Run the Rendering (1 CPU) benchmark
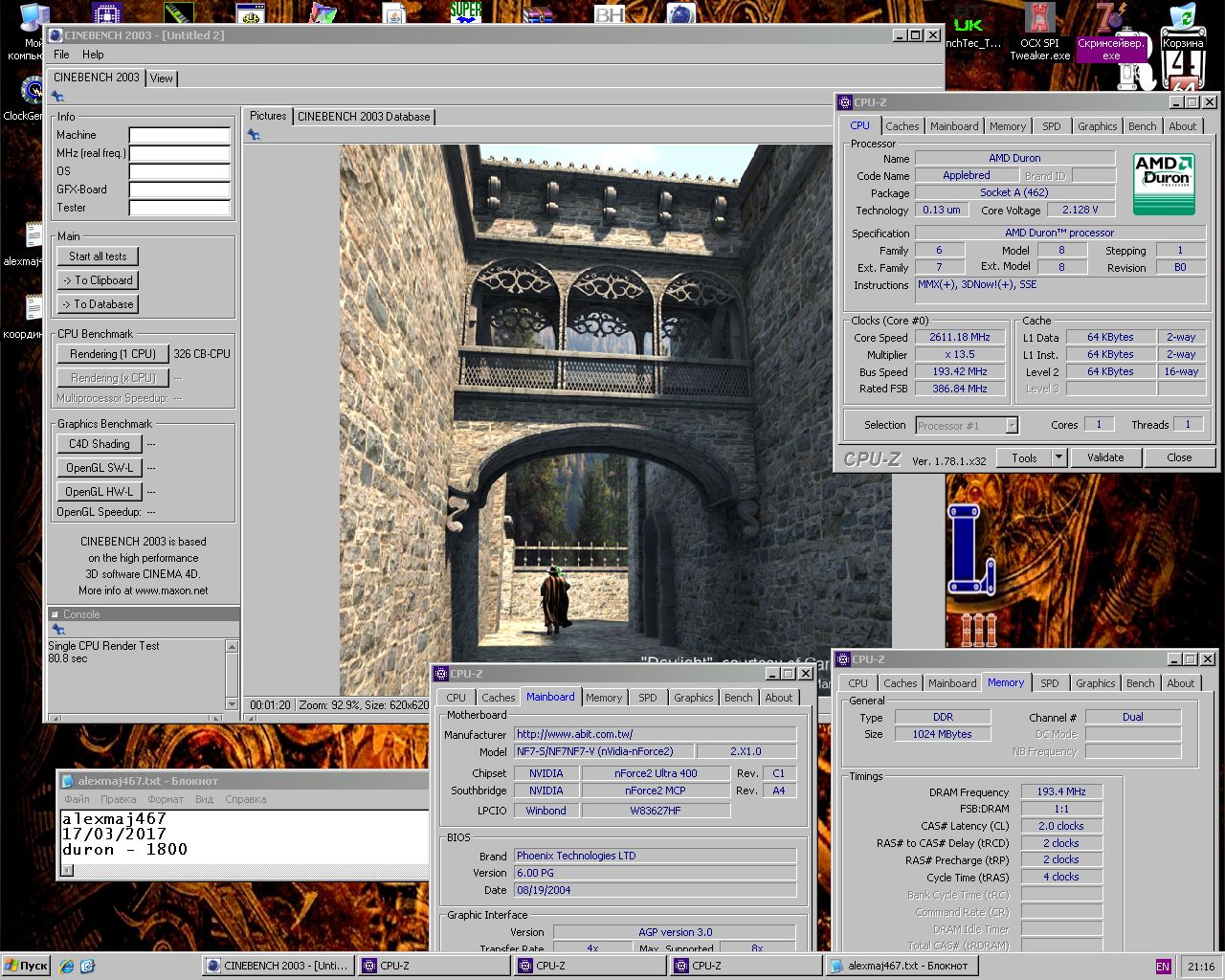 click(x=113, y=354)
